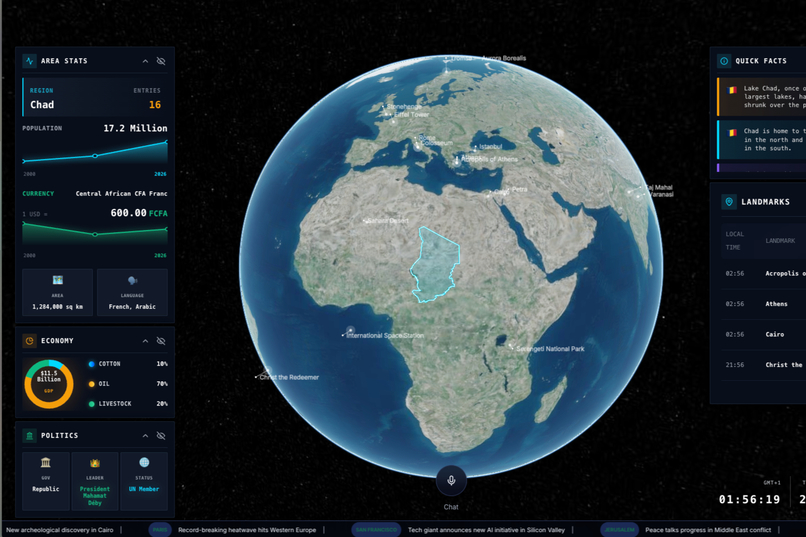Click the Area Stats pulse icon
Screen dimensions: 806x537
coord(29,61)
